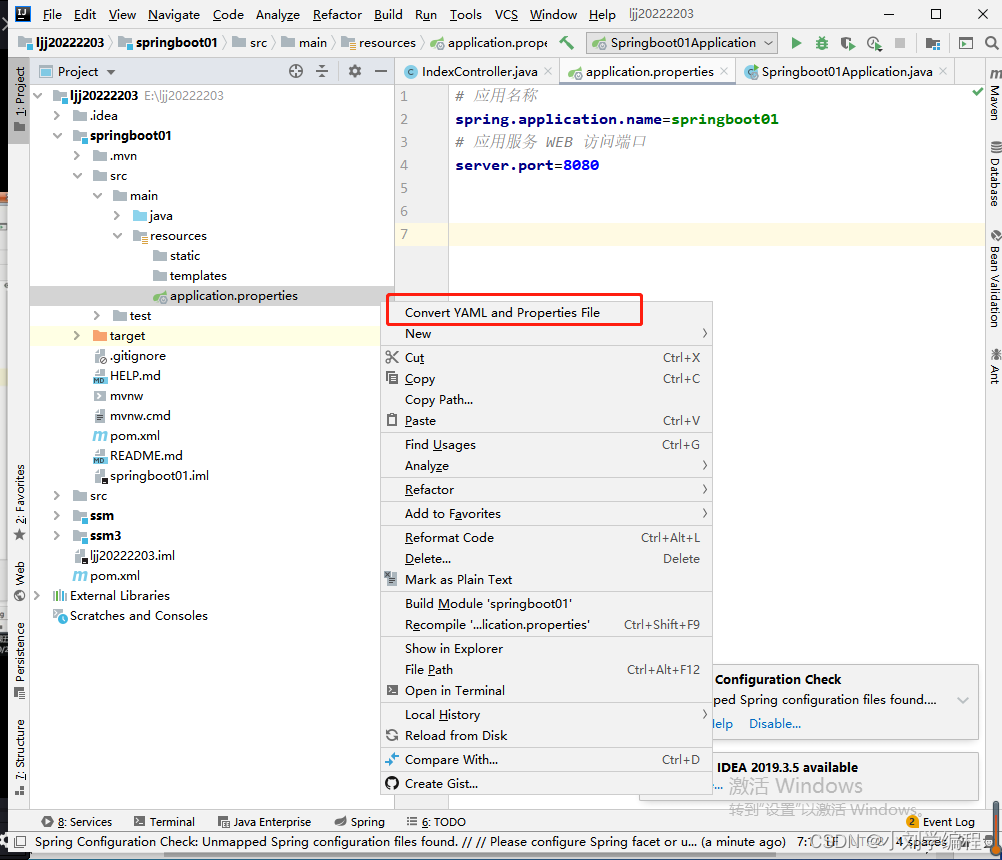Open the Services tool window
Image resolution: width=1002 pixels, height=860 pixels.
[x=77, y=822]
